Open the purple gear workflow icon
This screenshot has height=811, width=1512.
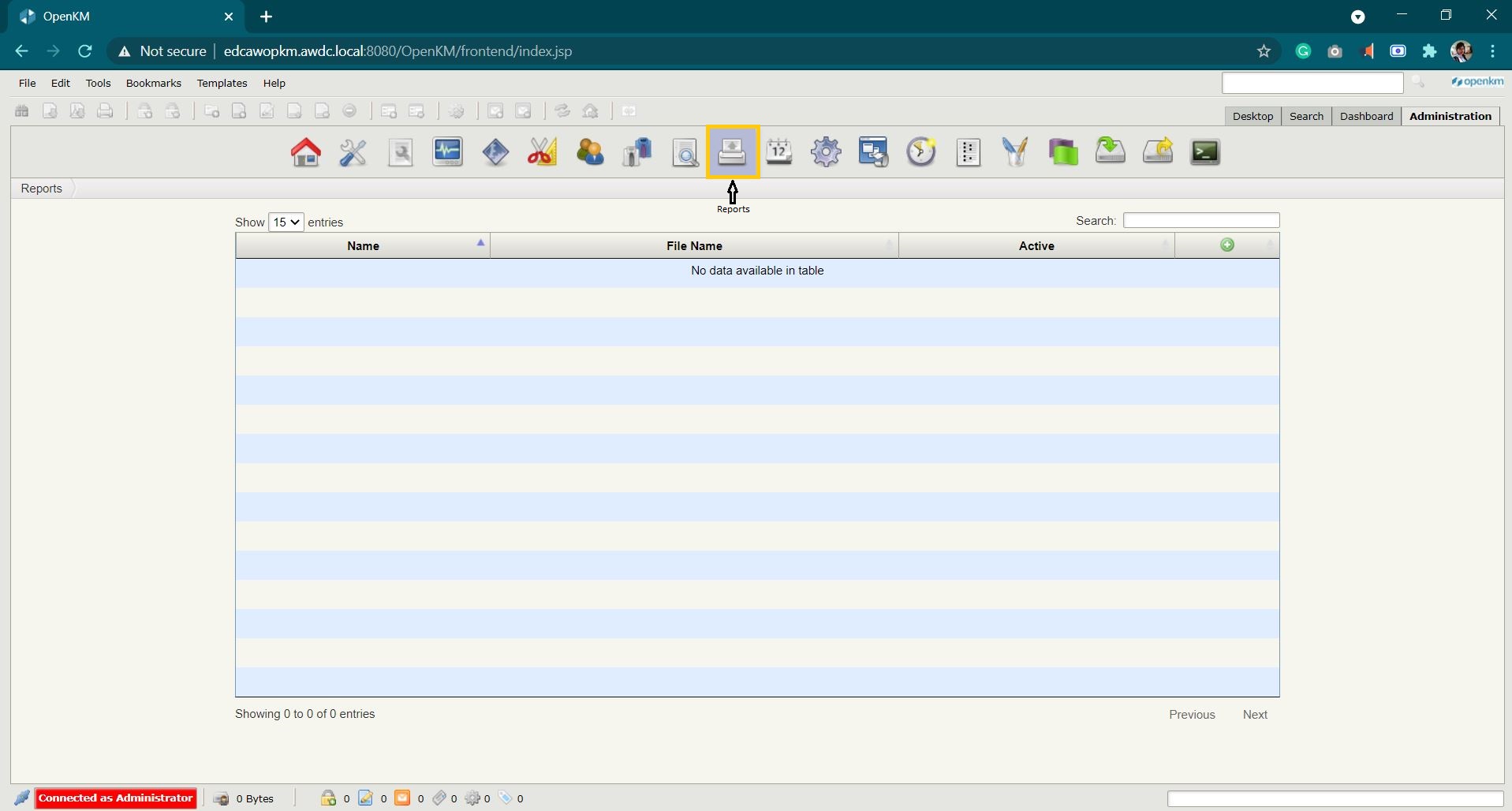tap(827, 151)
